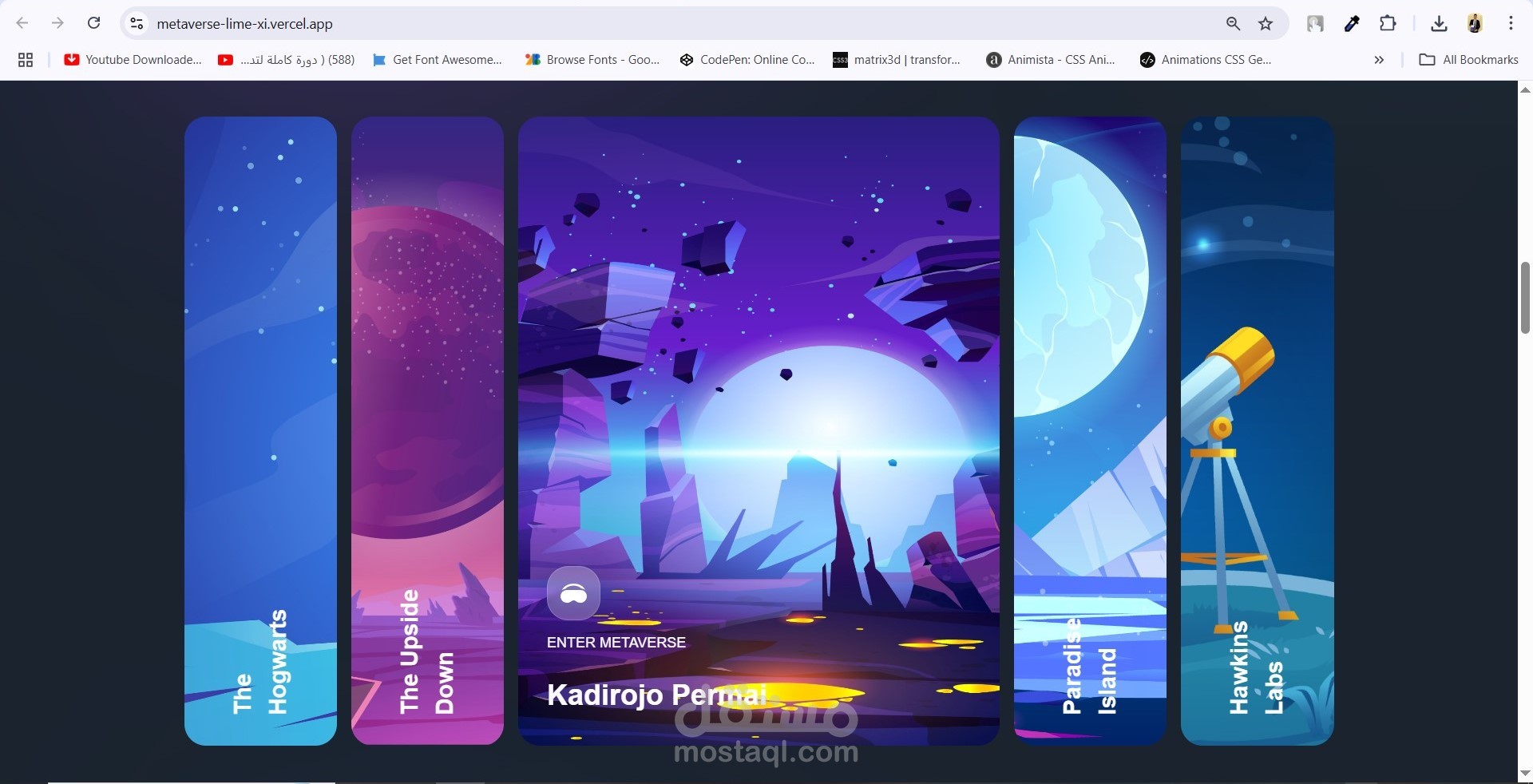Open the browser downloads panel
This screenshot has height=784, width=1533.
pyautogui.click(x=1439, y=24)
